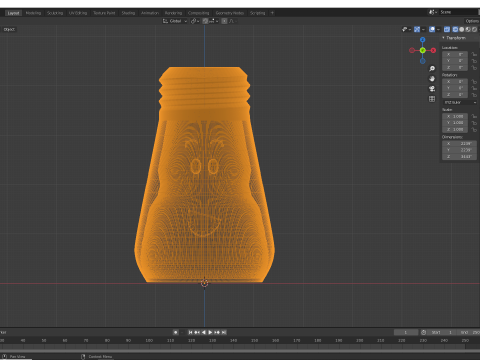Switch to Compositing workspace
This screenshot has height=360, width=480.
(199, 13)
